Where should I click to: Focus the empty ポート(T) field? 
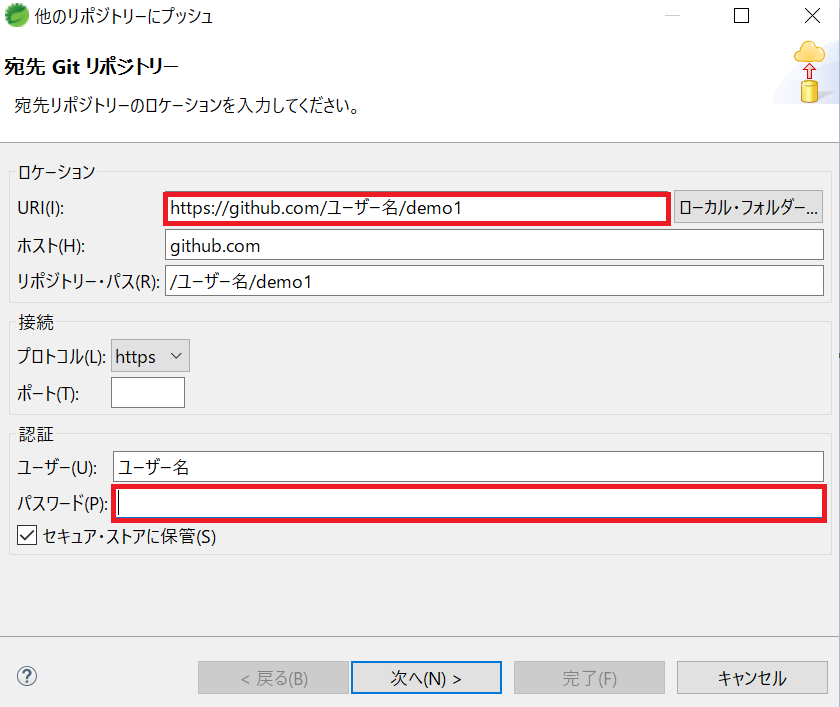pos(147,392)
